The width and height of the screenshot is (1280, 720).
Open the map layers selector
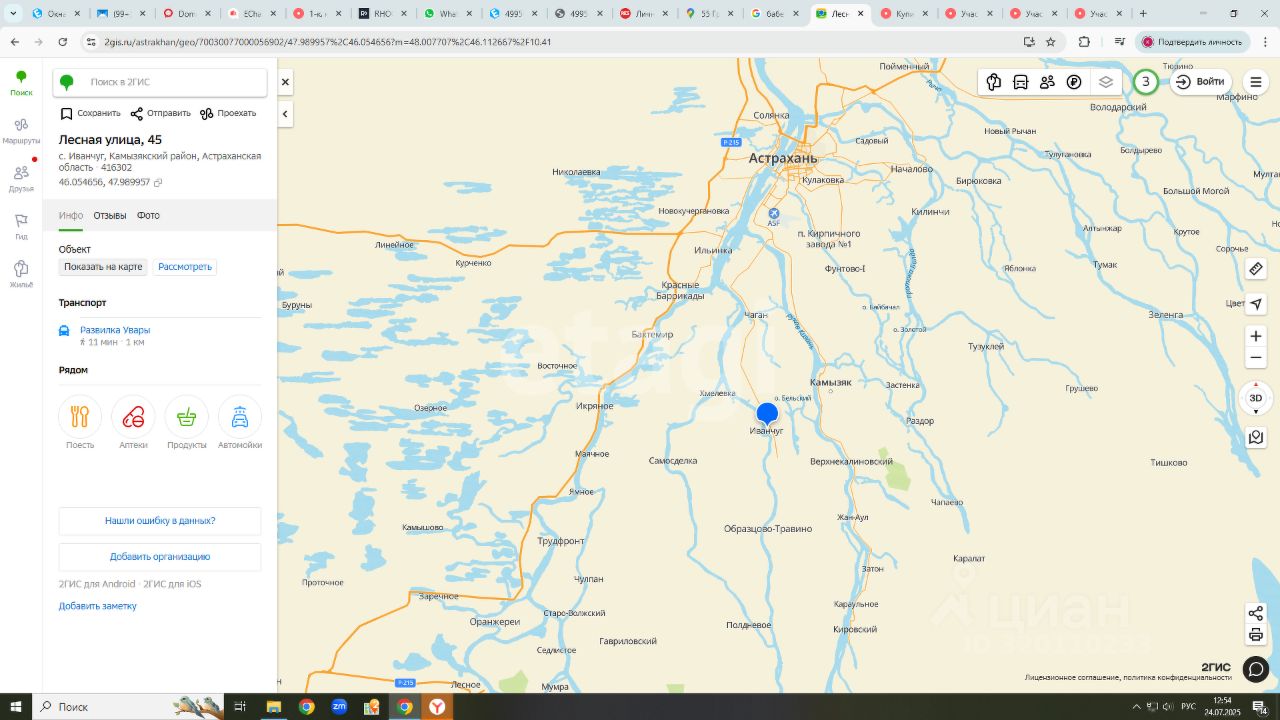pos(1105,82)
